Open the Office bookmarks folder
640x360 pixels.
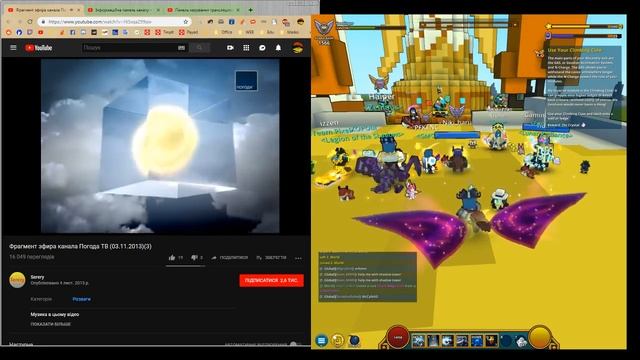(x=224, y=32)
